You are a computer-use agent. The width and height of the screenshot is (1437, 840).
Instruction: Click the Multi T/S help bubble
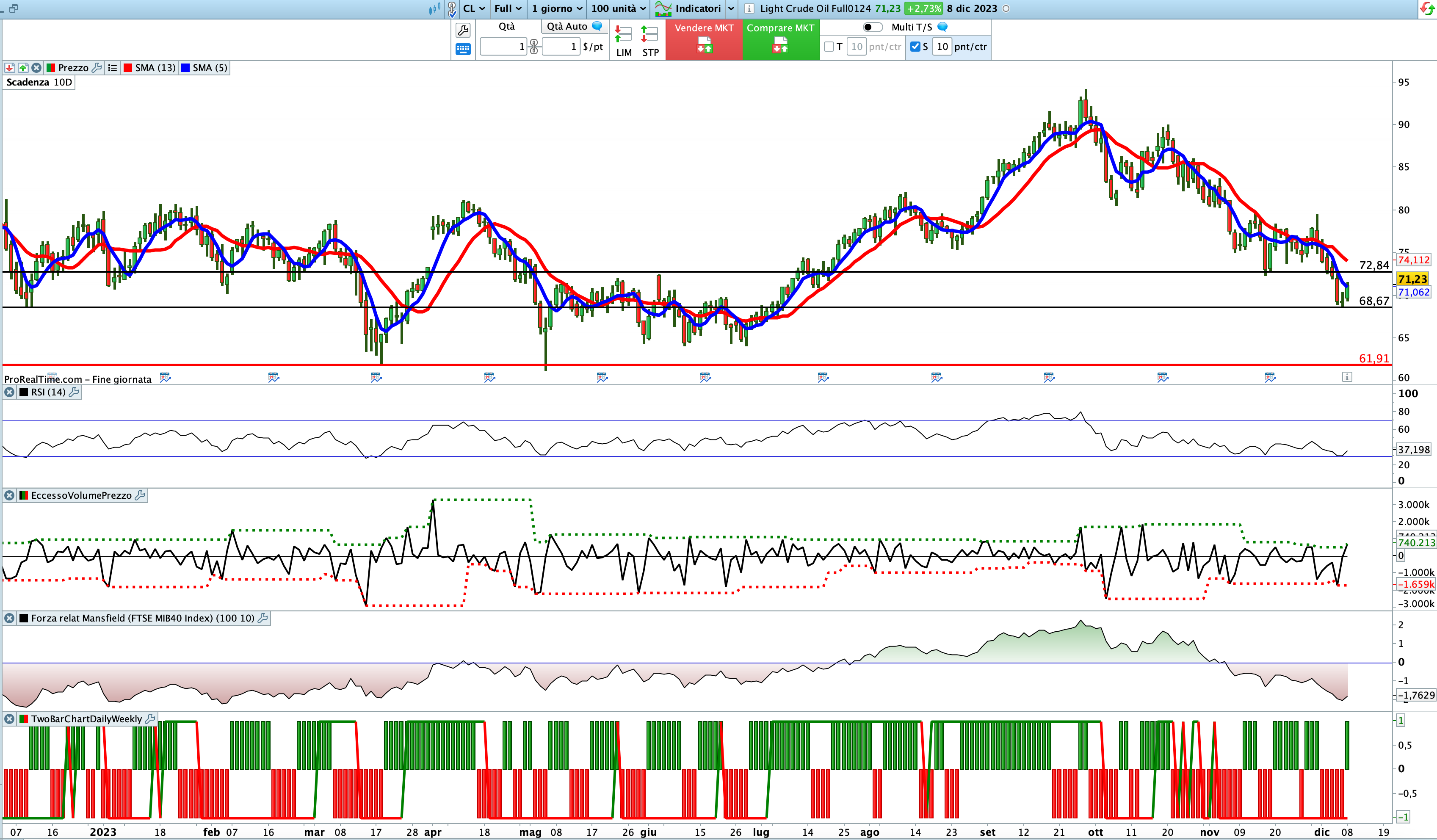coord(942,27)
